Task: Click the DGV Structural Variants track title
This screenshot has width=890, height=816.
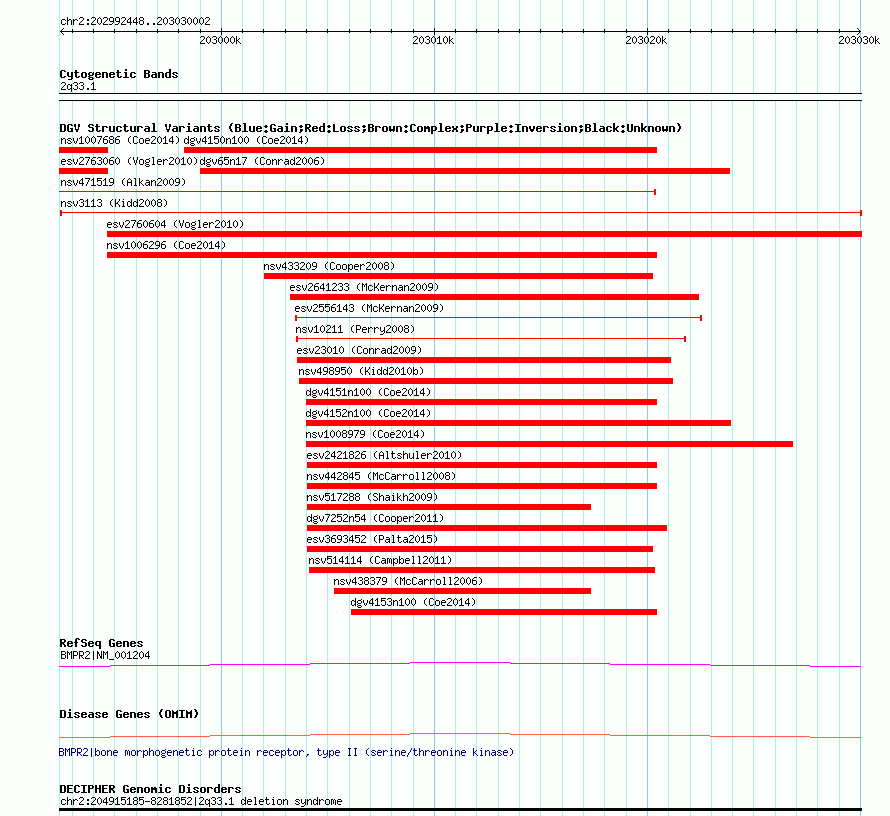Action: pos(370,128)
